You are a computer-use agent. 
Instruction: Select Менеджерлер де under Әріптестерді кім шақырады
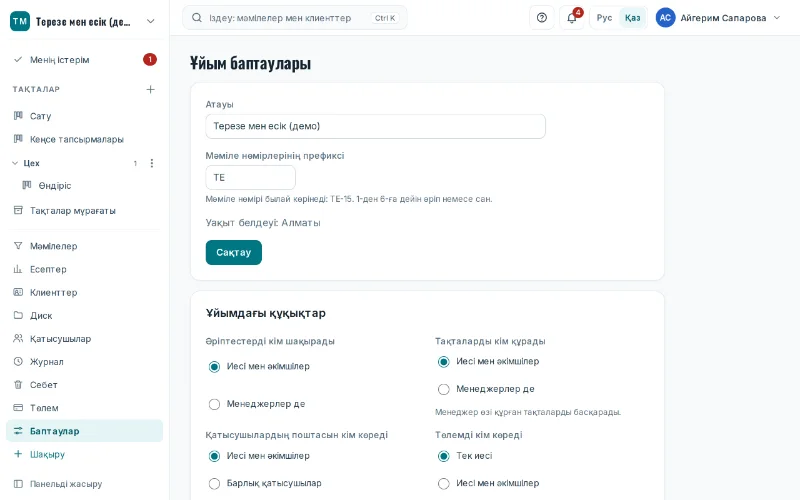pyautogui.click(x=214, y=404)
